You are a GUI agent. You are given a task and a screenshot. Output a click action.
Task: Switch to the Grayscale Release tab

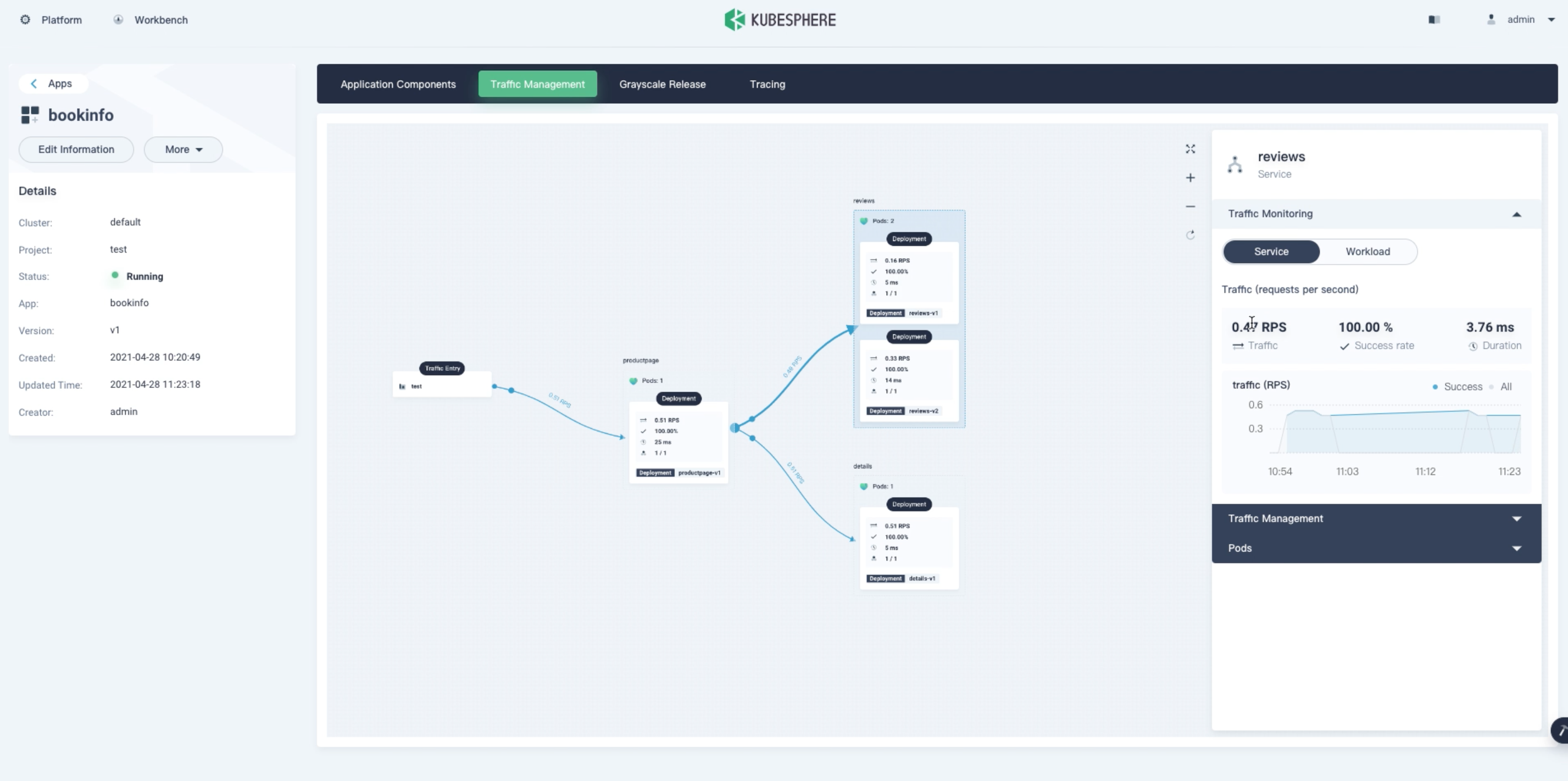click(662, 84)
